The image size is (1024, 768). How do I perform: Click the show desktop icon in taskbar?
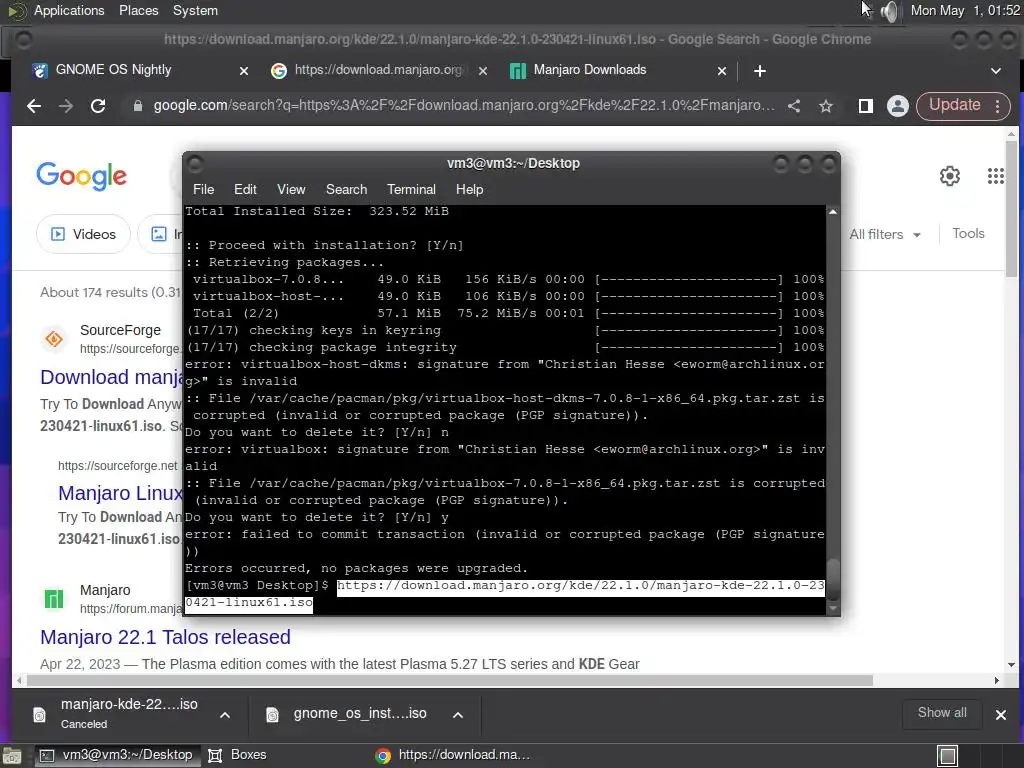pyautogui.click(x=12, y=756)
